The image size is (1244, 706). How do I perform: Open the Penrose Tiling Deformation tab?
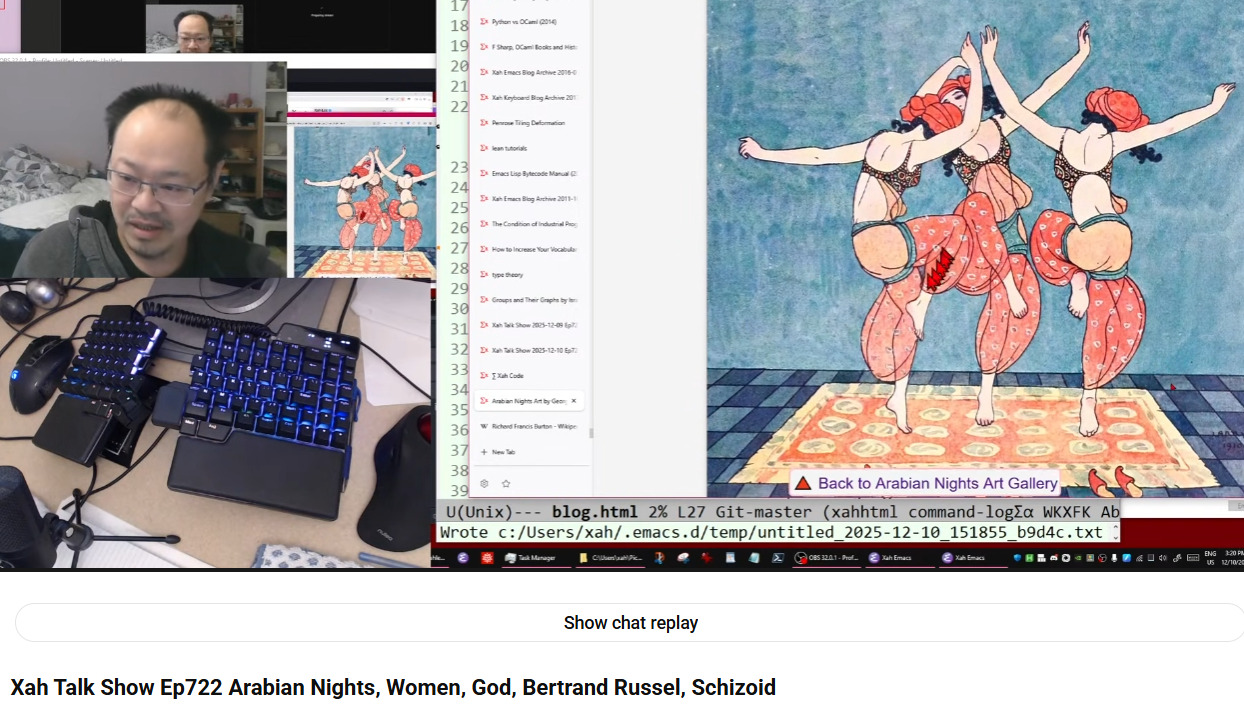[527, 123]
